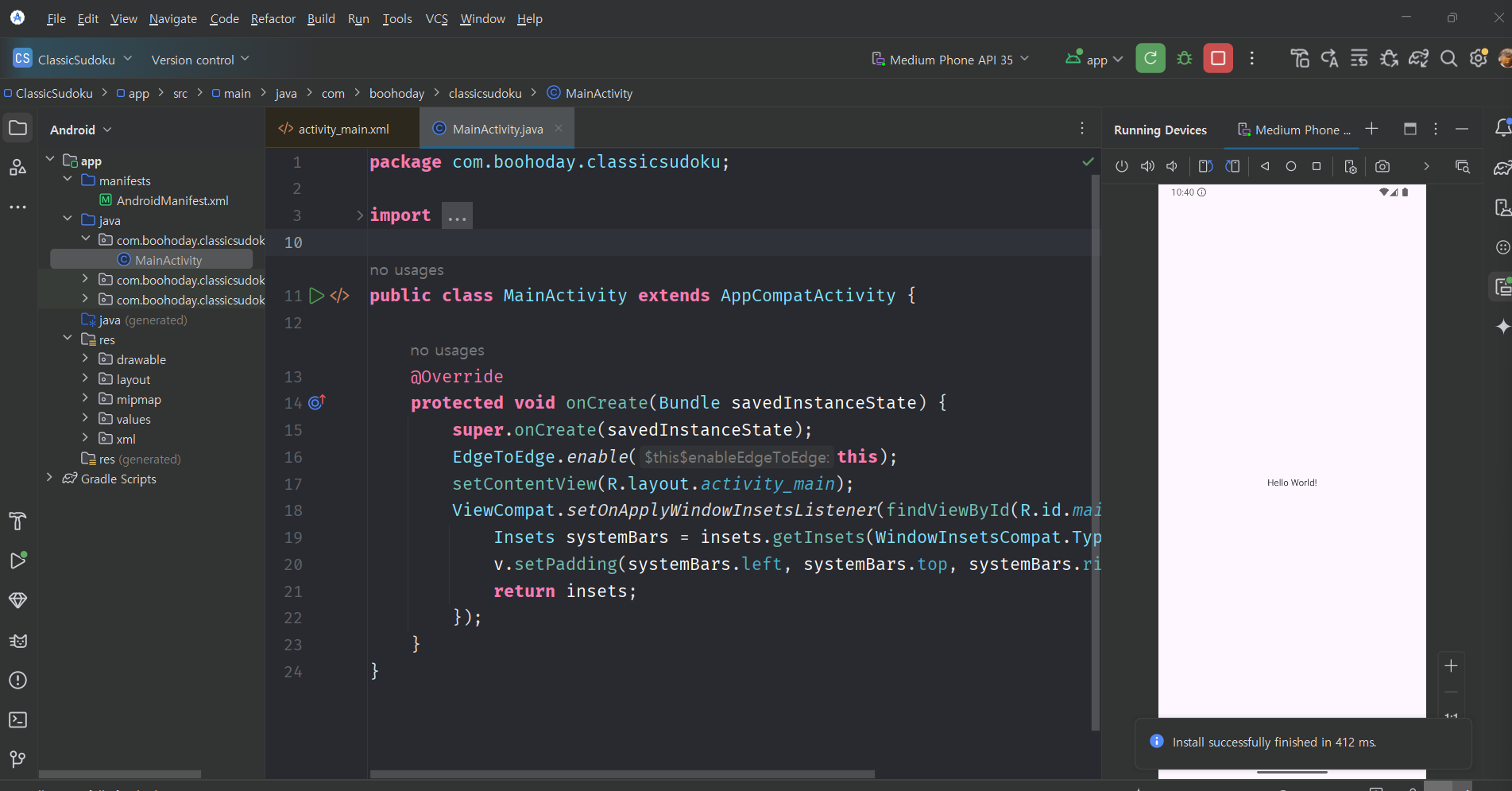Open notifications bell
Screen dimensions: 1512x791
tap(1502, 128)
